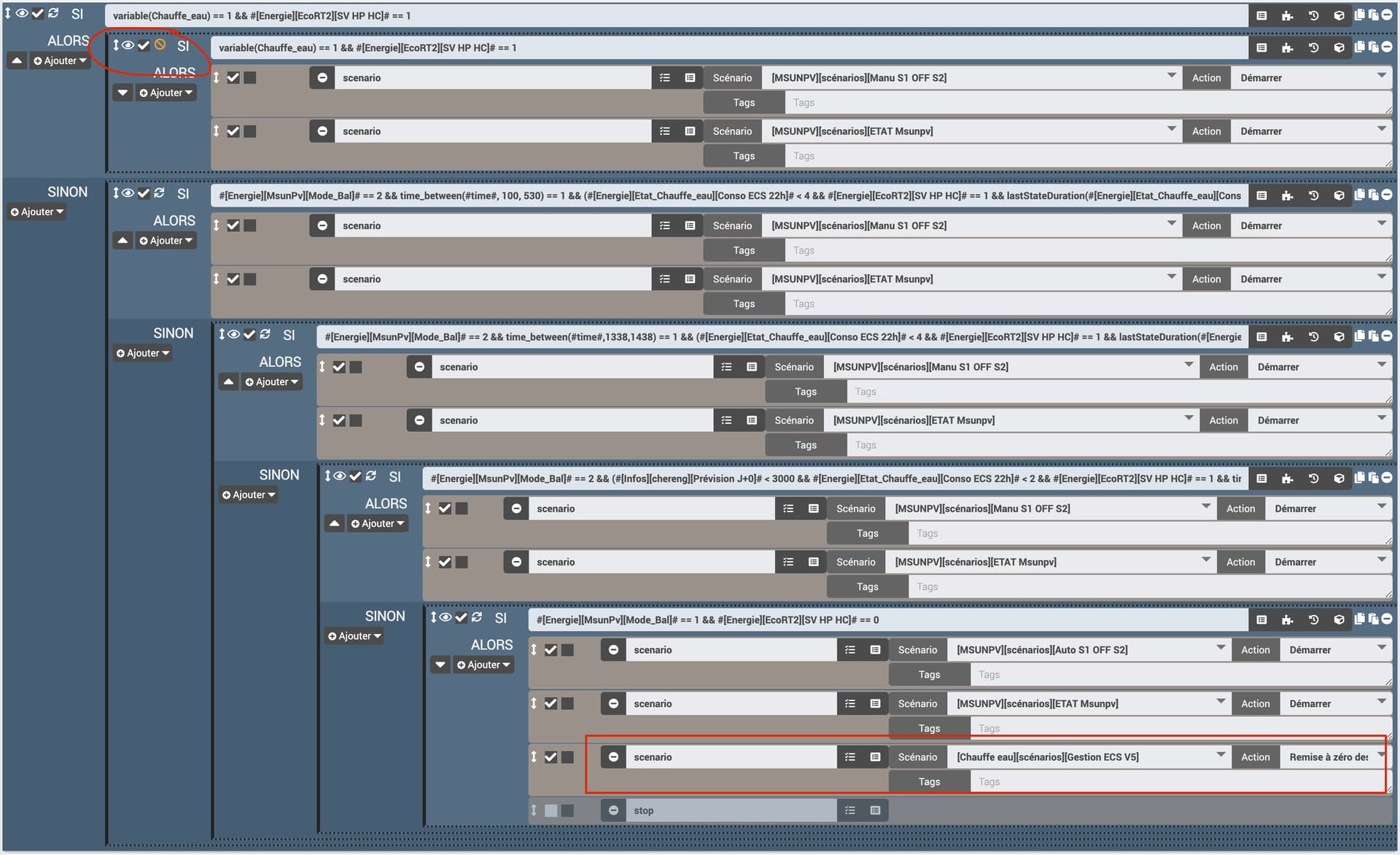
Task: Click the time_between(#time#,1338,1438) condition field
Action: (x=782, y=337)
